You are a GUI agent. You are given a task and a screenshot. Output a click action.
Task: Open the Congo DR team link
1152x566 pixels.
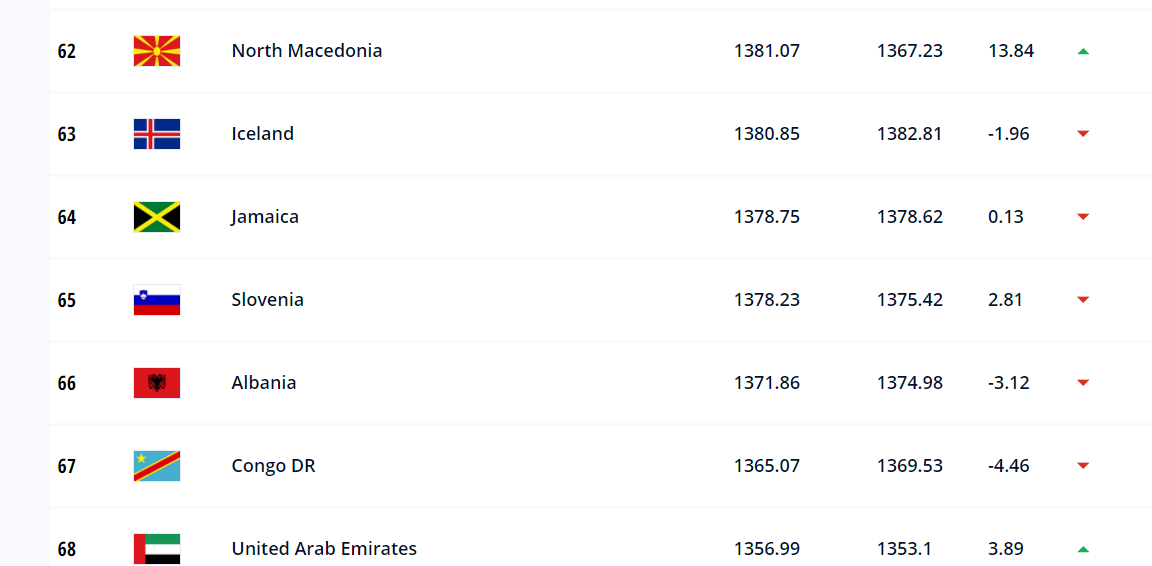click(273, 466)
